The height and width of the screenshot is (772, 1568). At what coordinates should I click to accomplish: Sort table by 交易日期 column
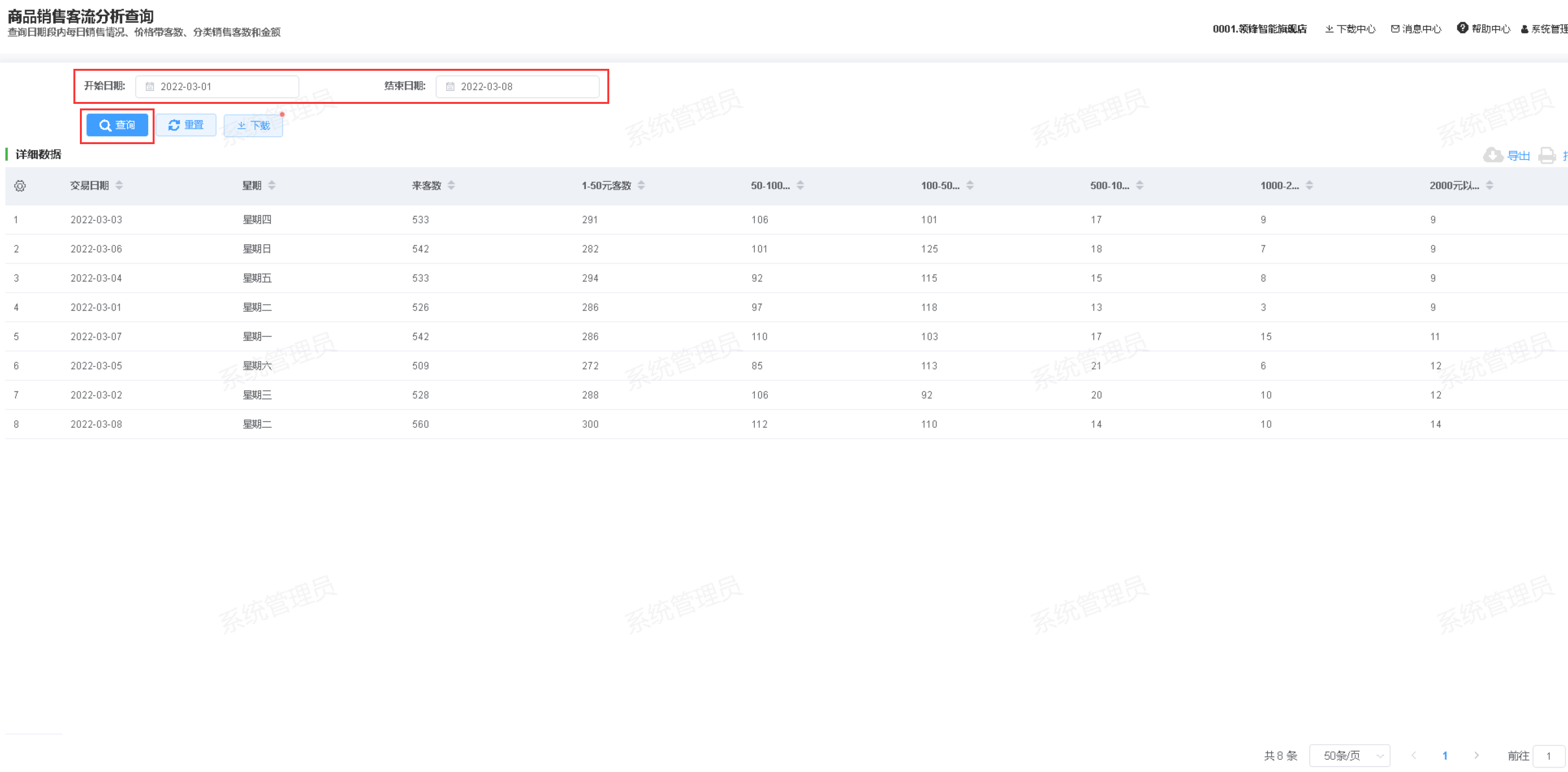coord(119,186)
